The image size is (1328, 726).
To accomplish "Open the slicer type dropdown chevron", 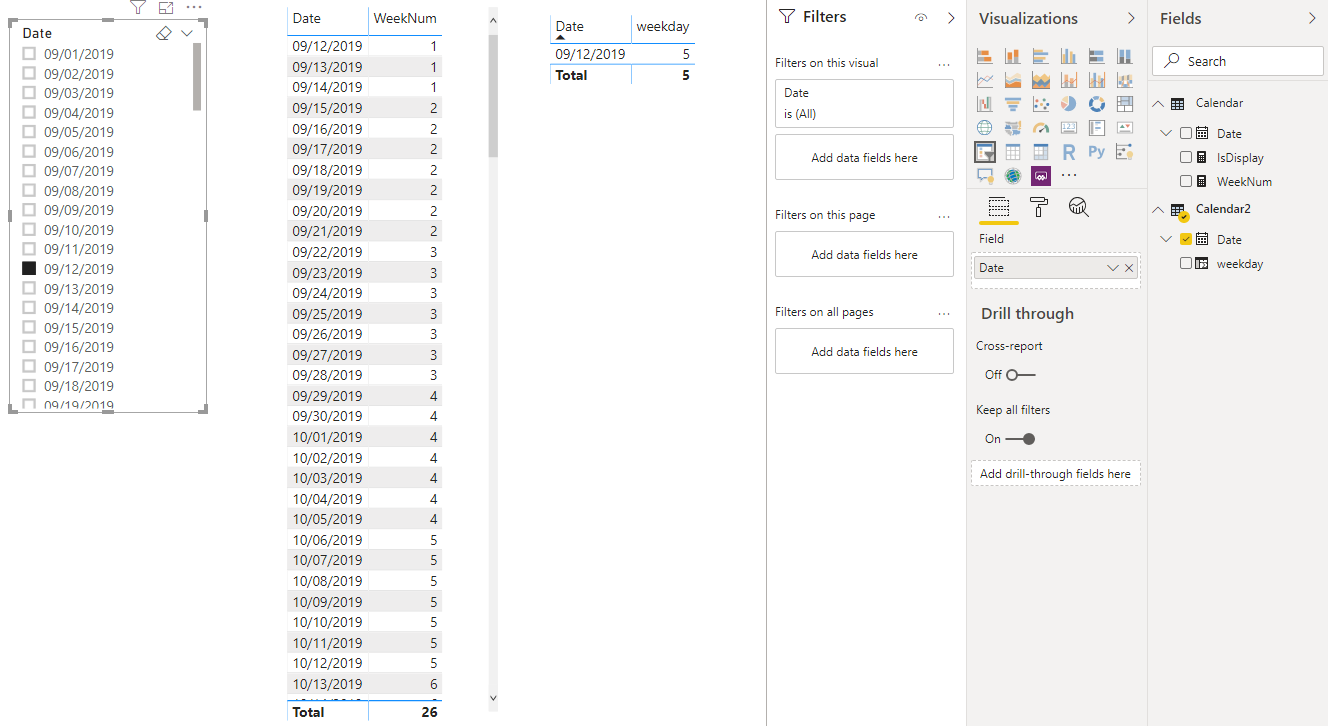I will (187, 33).
